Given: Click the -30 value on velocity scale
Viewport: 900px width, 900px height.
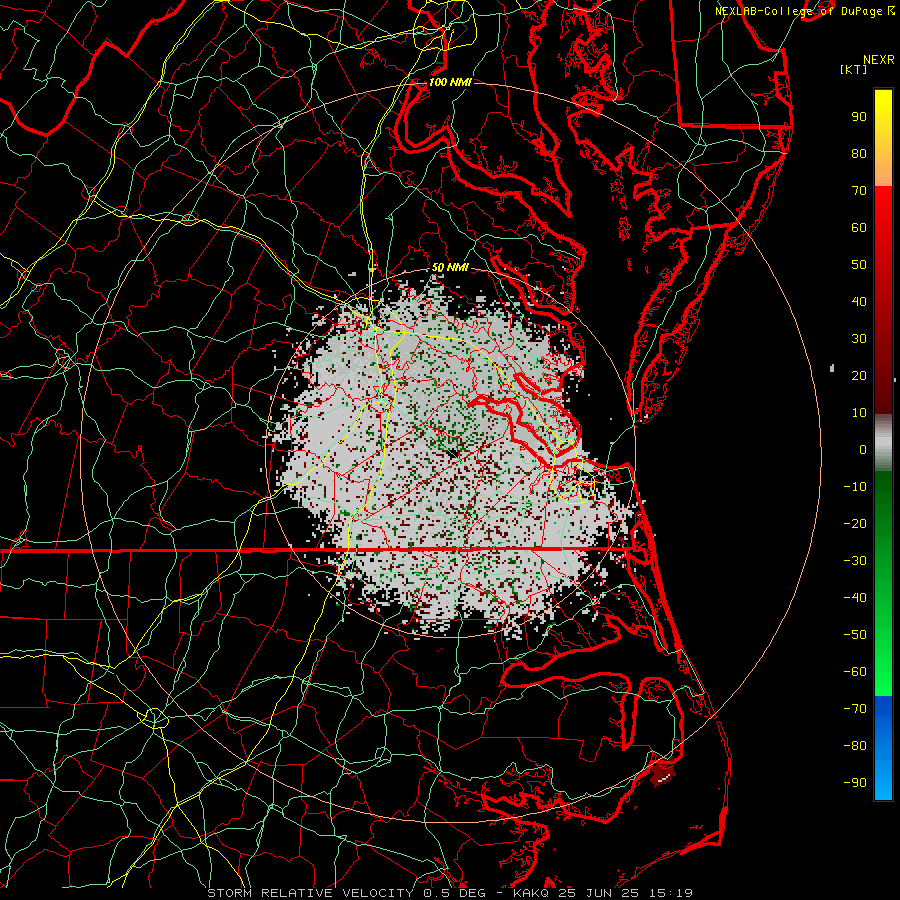Looking at the screenshot, I should coord(855,561).
